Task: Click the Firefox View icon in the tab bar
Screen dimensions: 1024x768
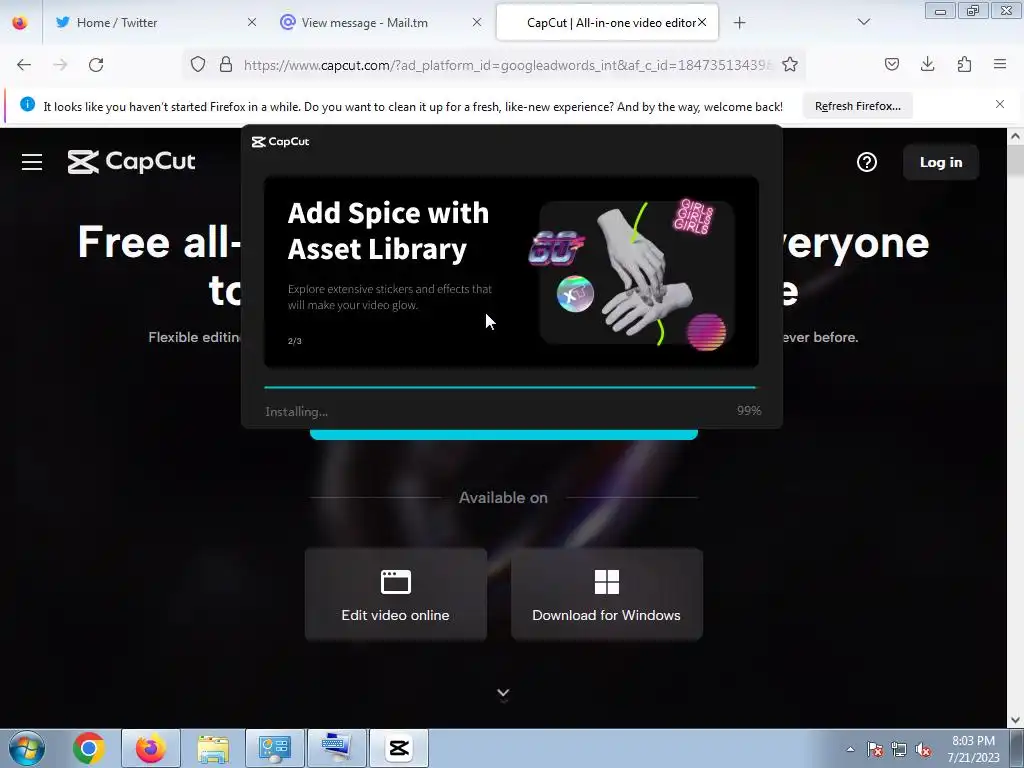Action: pos(20,23)
